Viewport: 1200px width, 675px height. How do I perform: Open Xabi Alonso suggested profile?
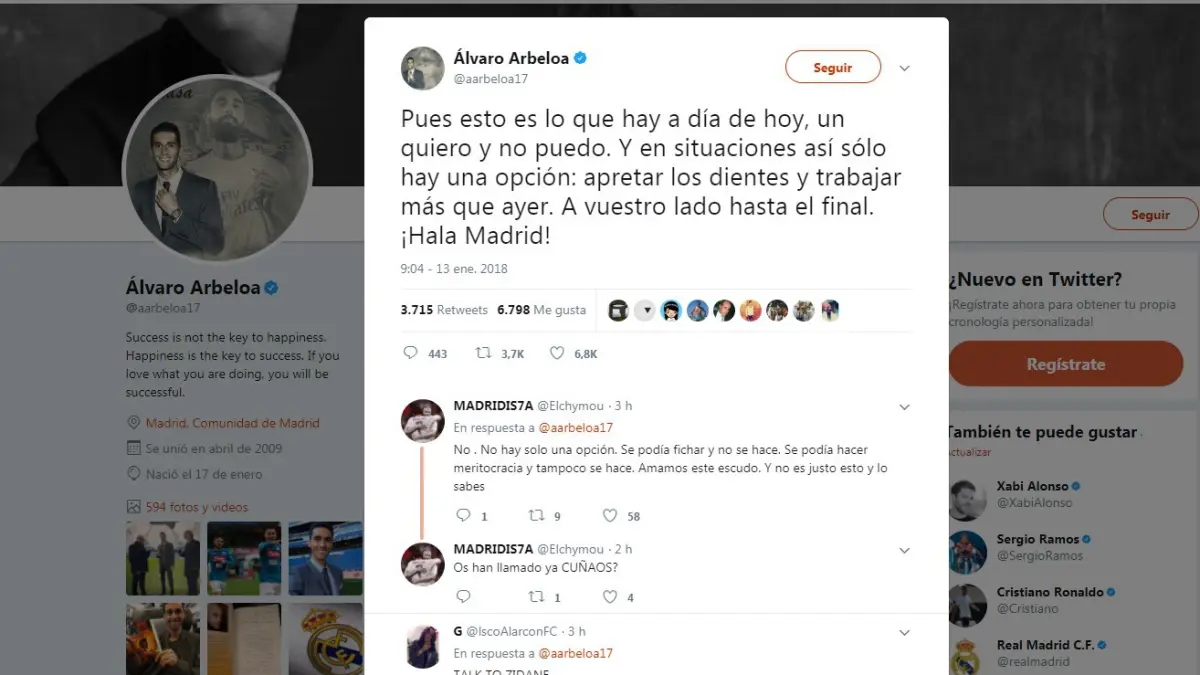(1032, 486)
